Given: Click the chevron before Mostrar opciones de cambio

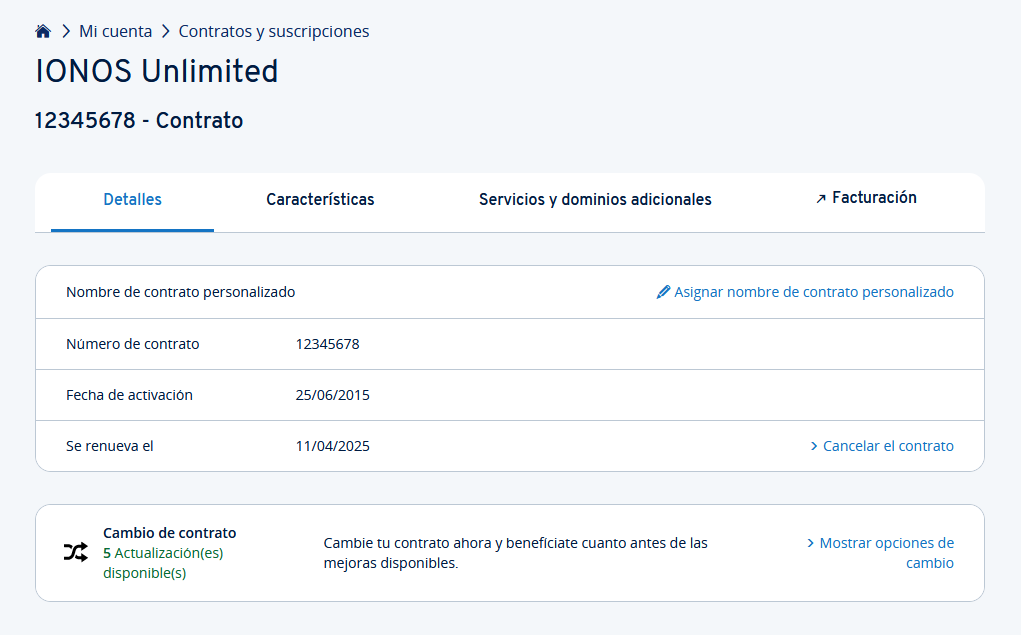Looking at the screenshot, I should tap(811, 543).
